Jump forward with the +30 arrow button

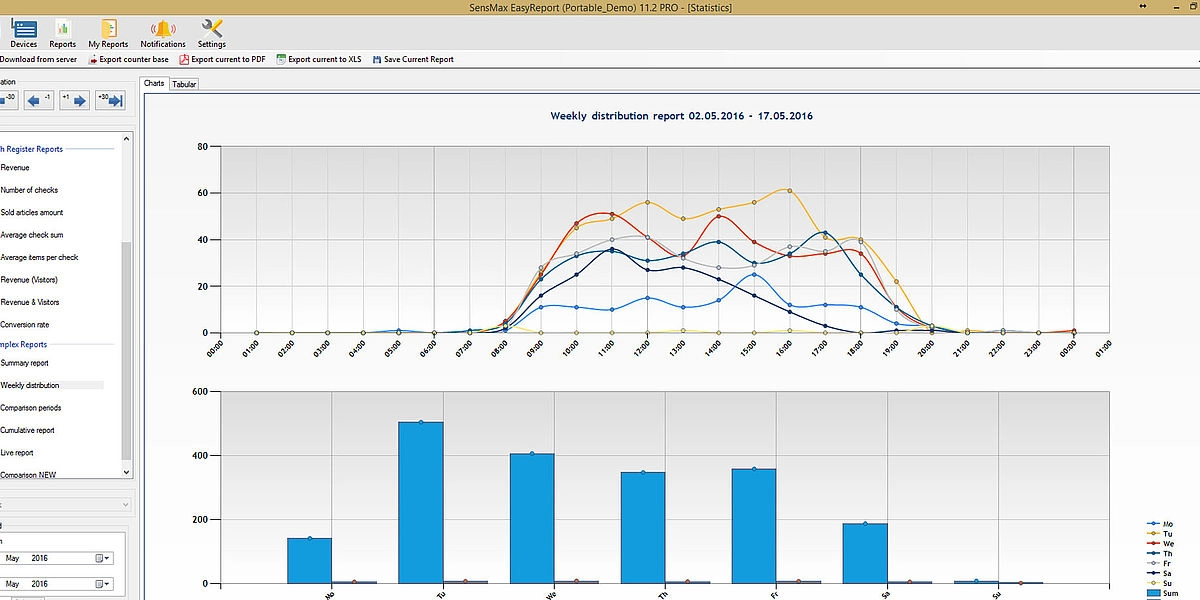(108, 100)
